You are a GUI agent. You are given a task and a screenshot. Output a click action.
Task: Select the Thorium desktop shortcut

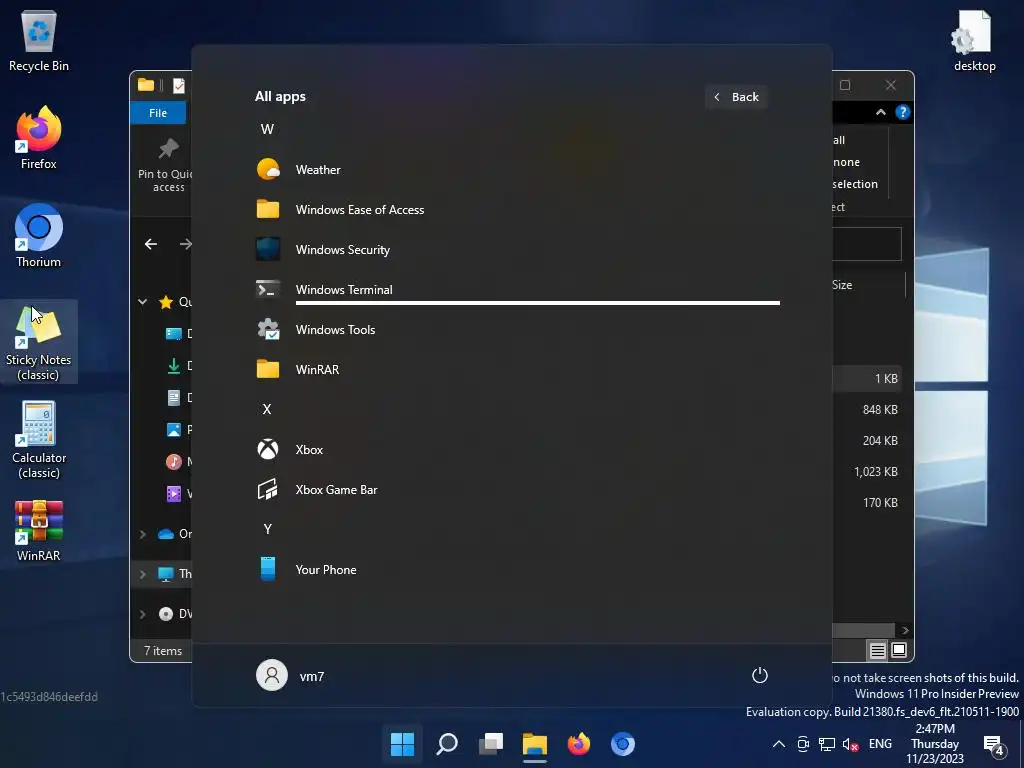[x=39, y=236]
